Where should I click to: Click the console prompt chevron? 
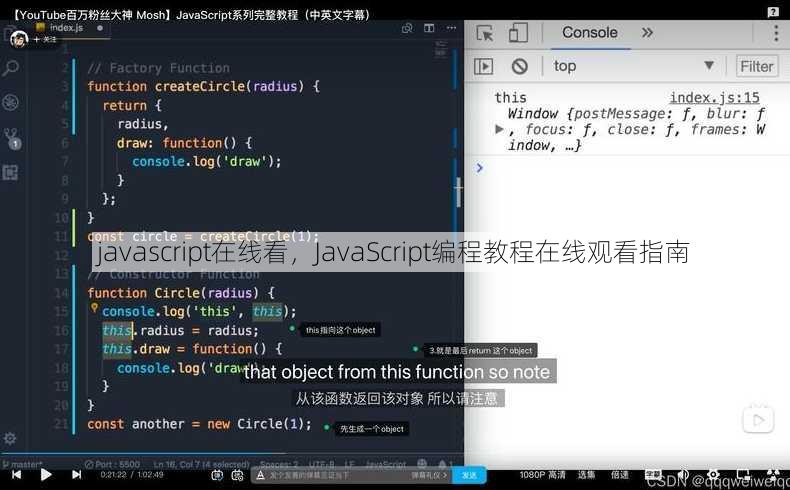coord(479,168)
